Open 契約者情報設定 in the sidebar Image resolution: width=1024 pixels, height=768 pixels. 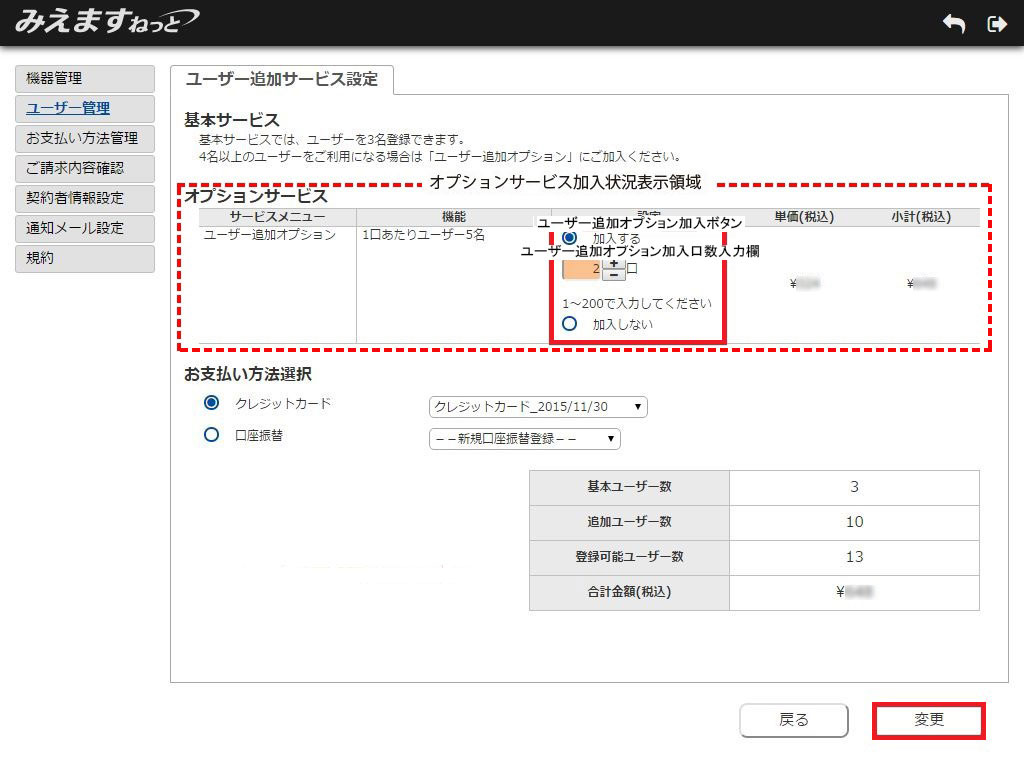pos(85,198)
